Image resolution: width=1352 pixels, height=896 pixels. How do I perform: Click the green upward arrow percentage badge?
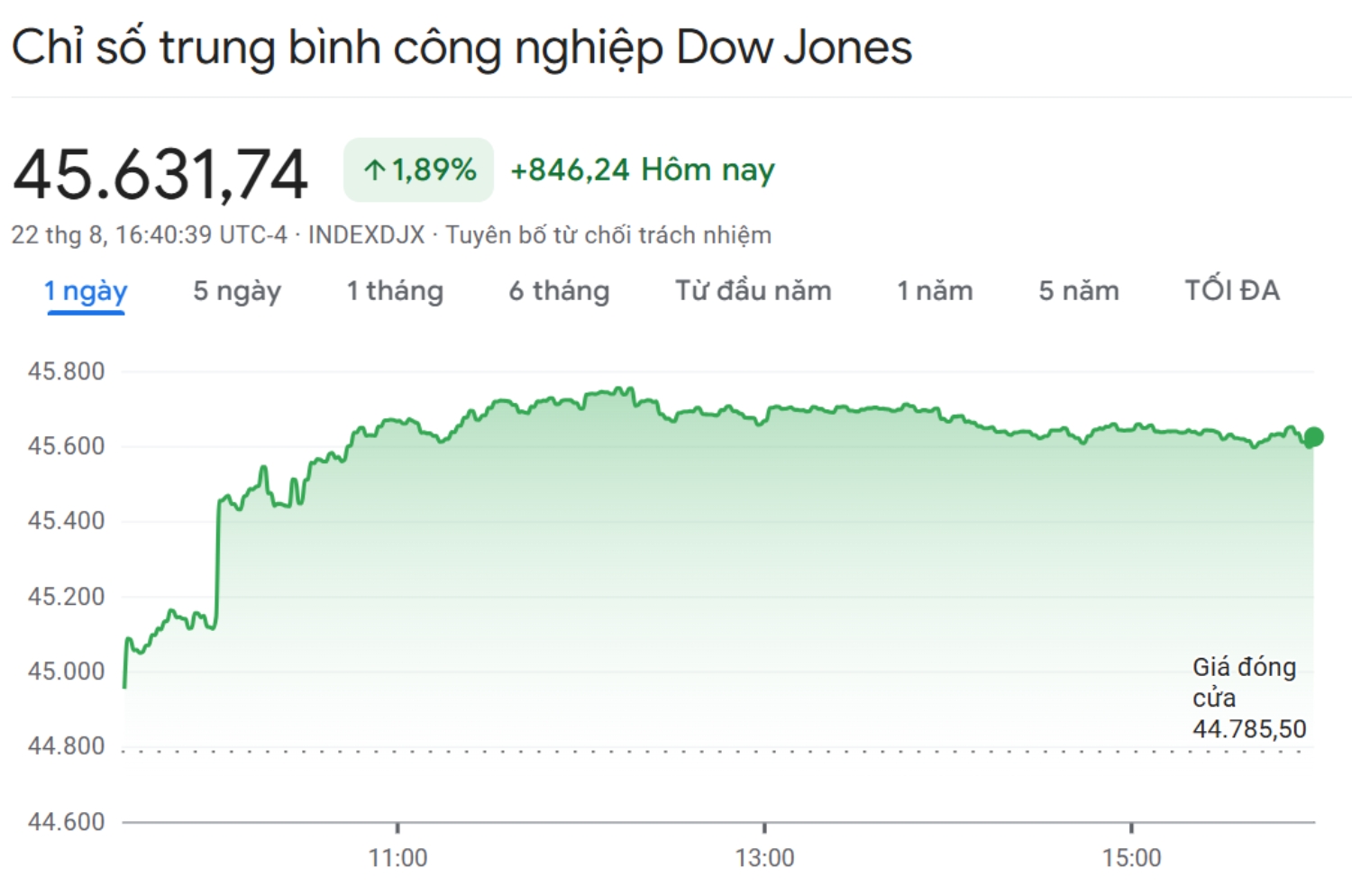point(418,169)
